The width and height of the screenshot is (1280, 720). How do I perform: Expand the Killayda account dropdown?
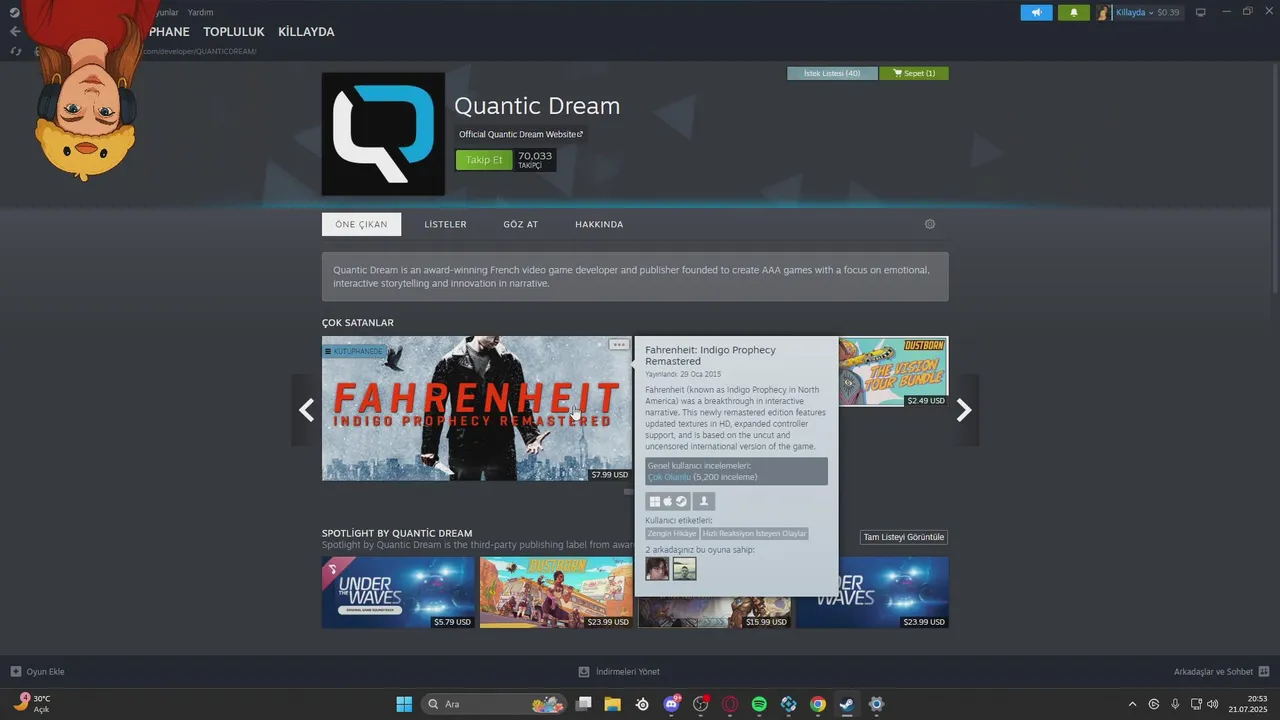tap(1133, 12)
